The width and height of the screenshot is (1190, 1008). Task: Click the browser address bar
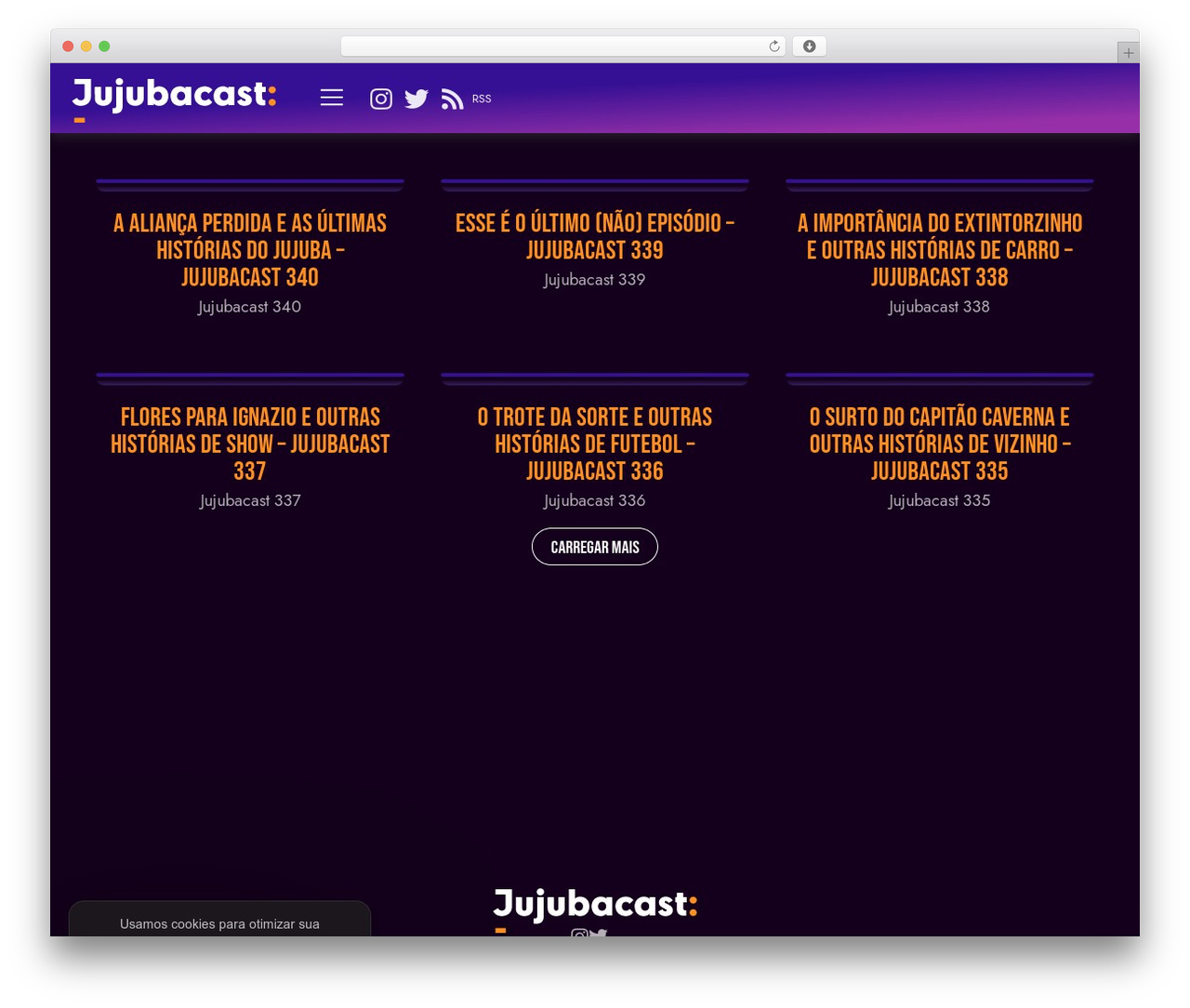coord(562,46)
